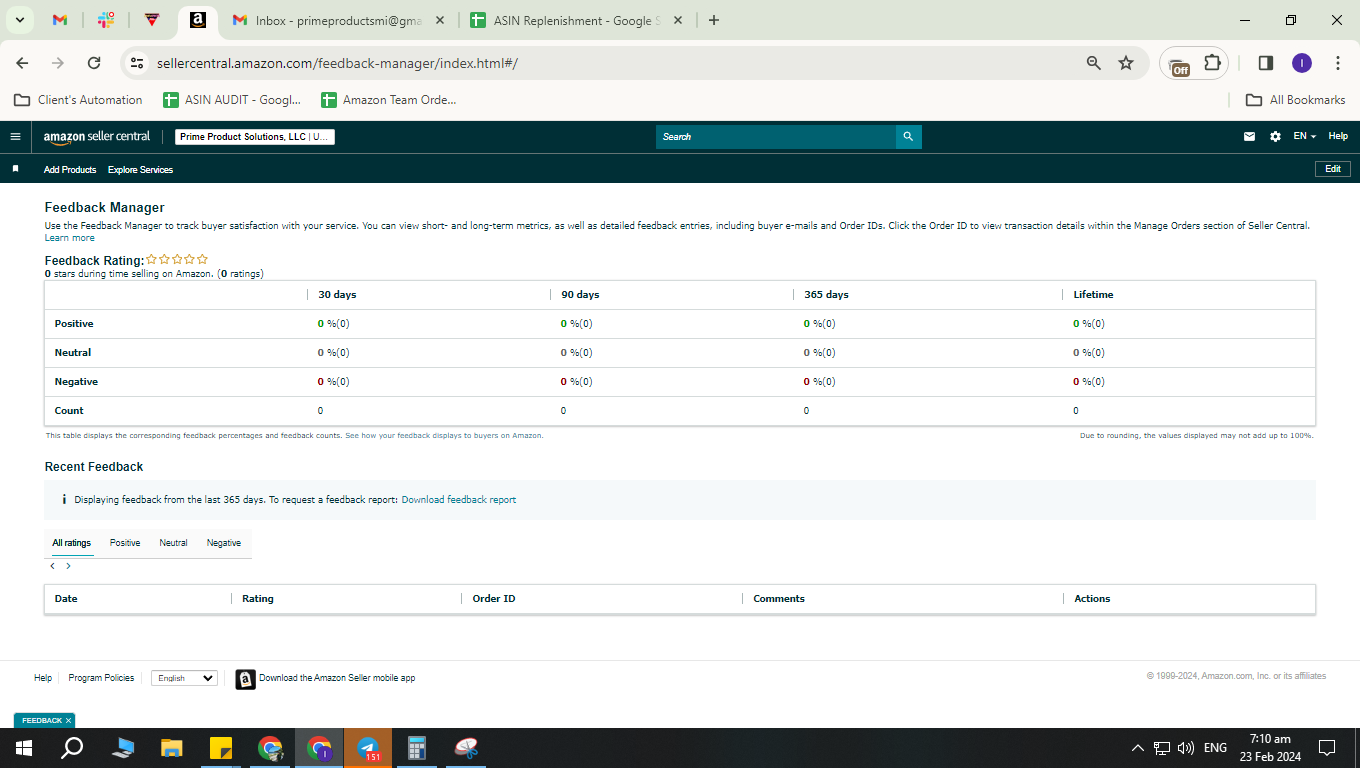Bookmark this page with the star
The height and width of the screenshot is (768, 1360).
pyautogui.click(x=1126, y=63)
